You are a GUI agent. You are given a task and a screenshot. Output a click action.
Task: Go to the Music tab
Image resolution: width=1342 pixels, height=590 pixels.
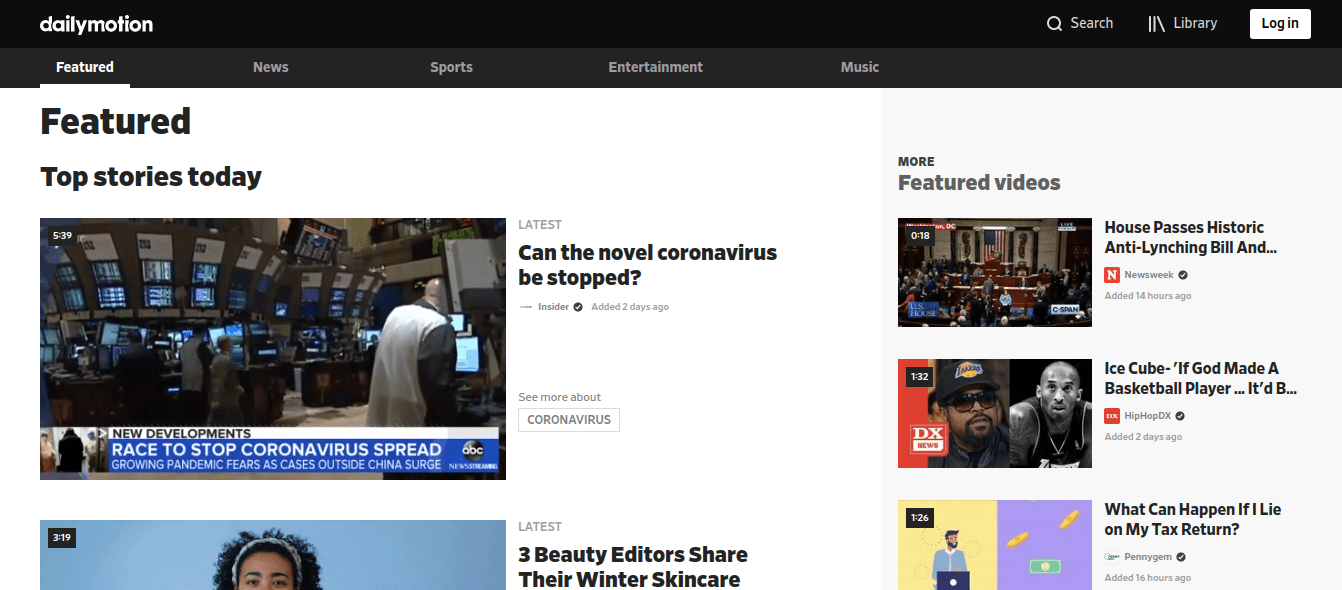click(x=860, y=67)
